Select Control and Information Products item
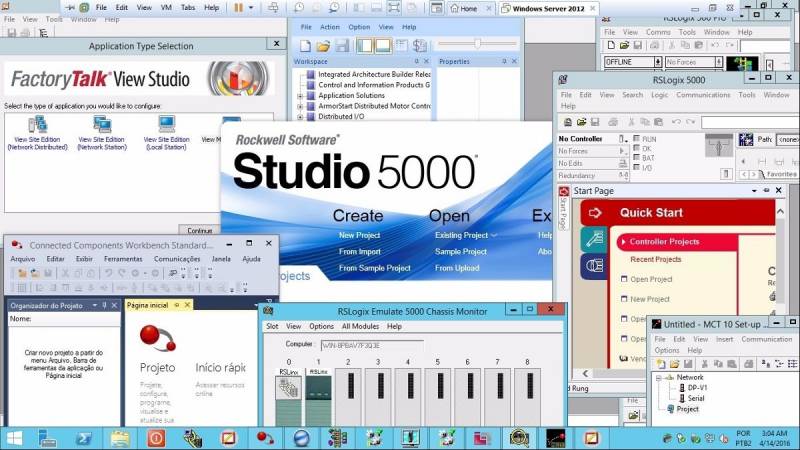Screen dimensions: 800x450 click(x=374, y=85)
